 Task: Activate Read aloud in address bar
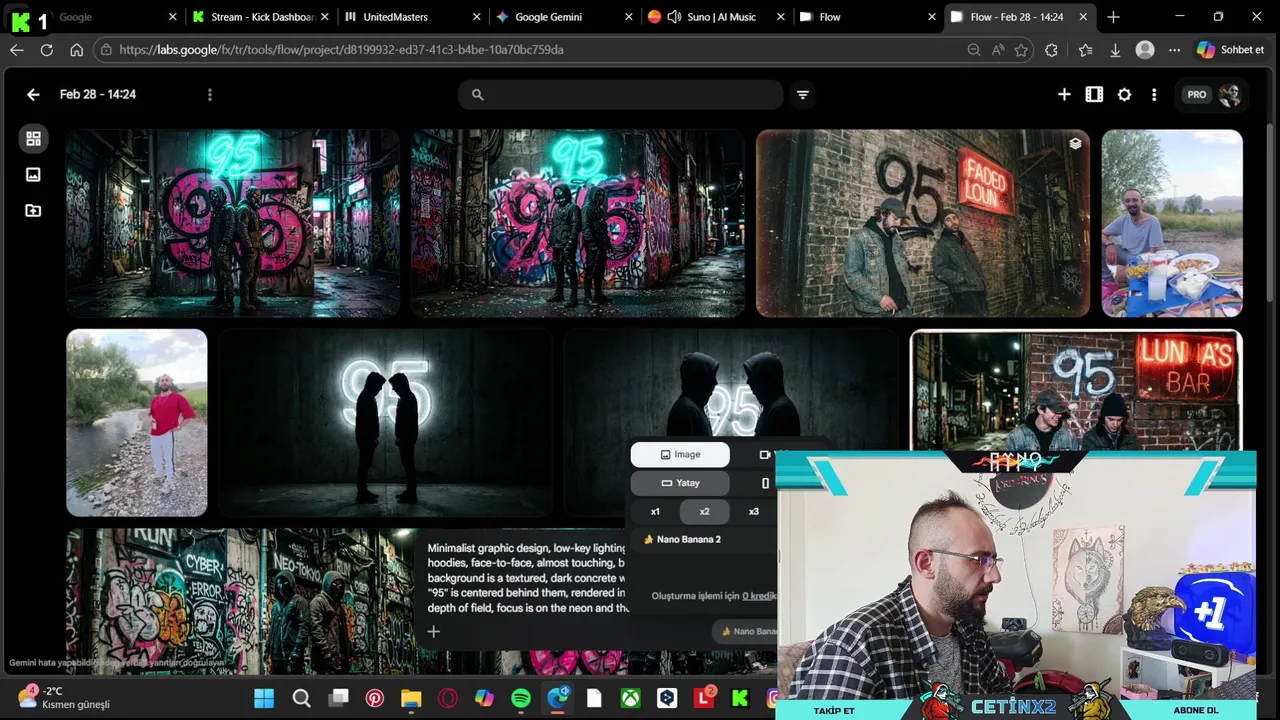(x=997, y=50)
